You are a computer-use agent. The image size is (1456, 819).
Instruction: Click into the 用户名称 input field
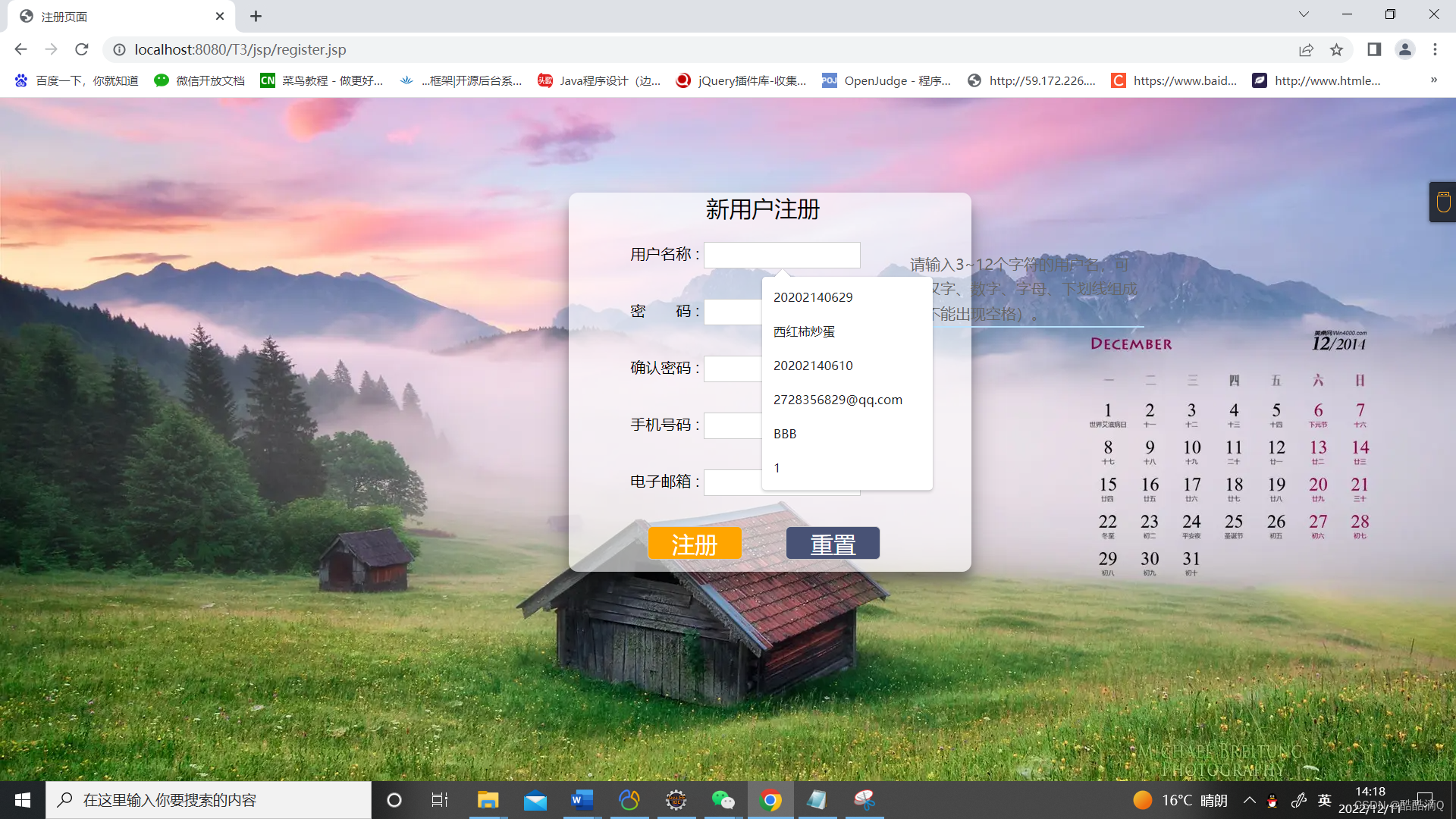781,255
